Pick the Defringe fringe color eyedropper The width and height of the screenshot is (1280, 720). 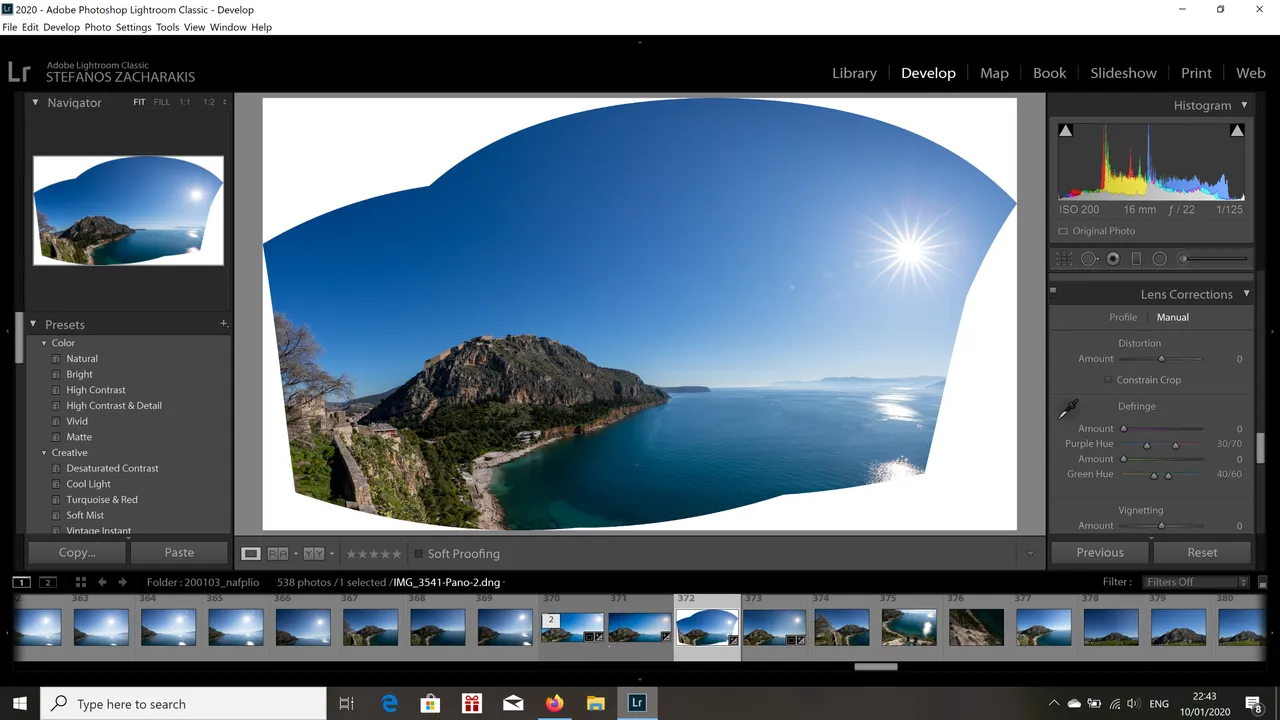pos(1068,409)
